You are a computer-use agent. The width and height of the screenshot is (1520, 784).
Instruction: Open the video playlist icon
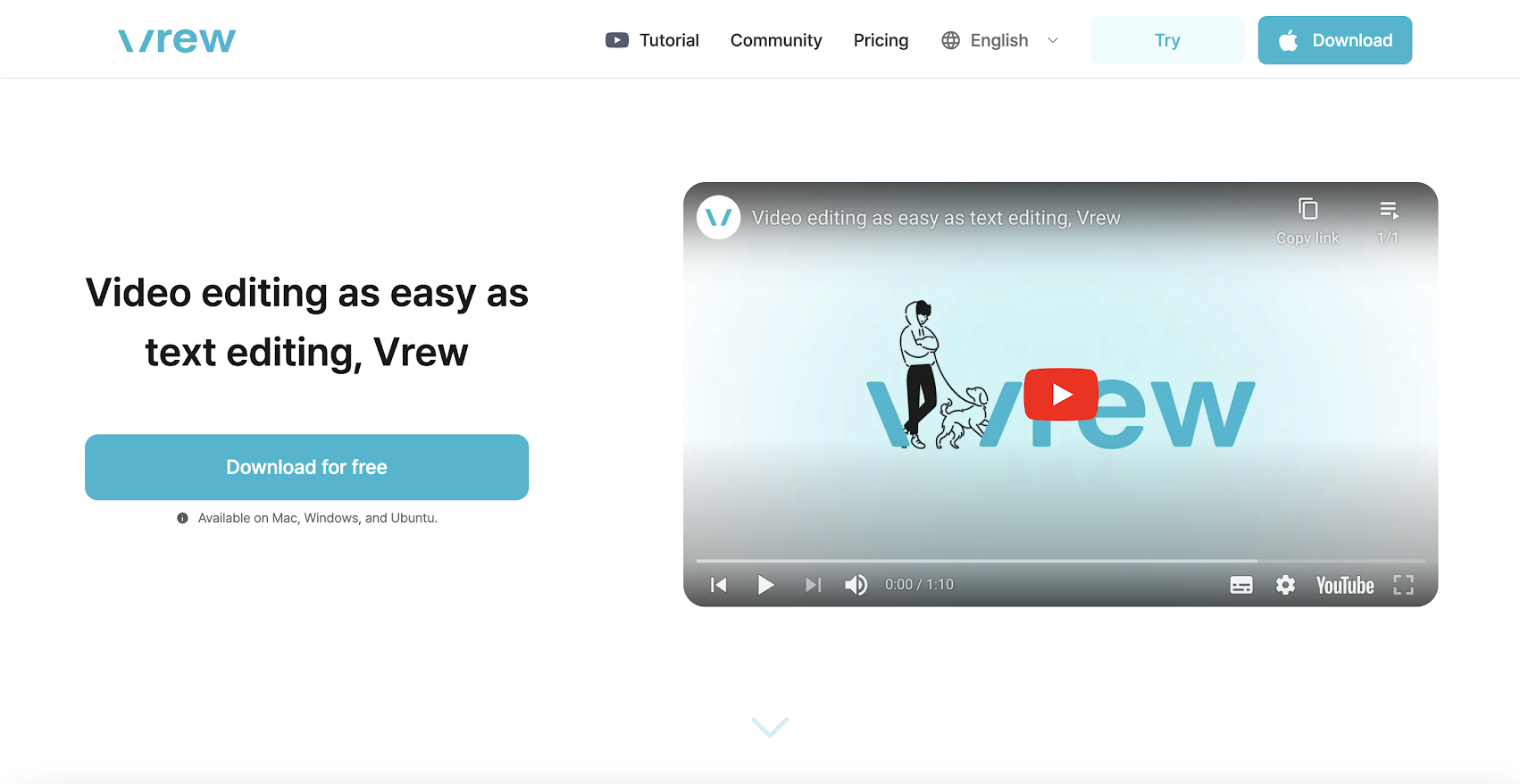[1389, 210]
